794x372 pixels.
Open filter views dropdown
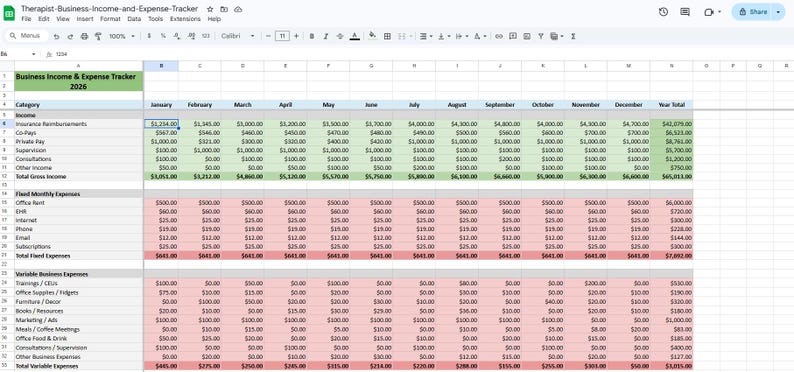click(557, 36)
